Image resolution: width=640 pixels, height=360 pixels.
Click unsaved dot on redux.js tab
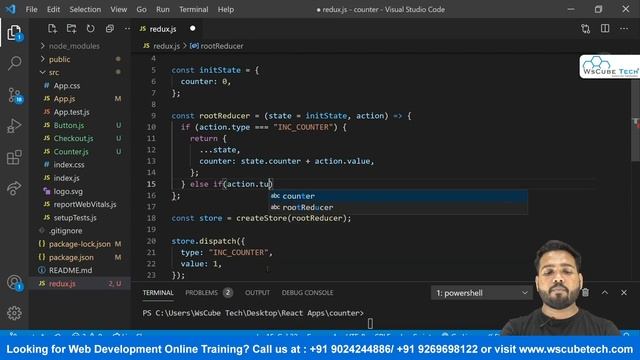click(x=193, y=28)
